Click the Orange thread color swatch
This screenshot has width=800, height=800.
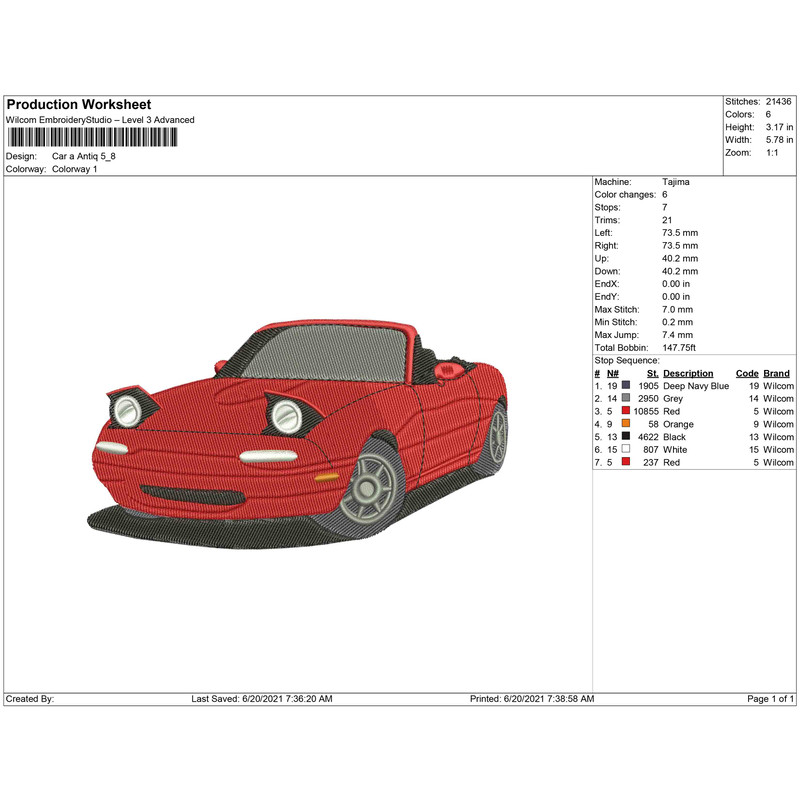click(x=626, y=425)
